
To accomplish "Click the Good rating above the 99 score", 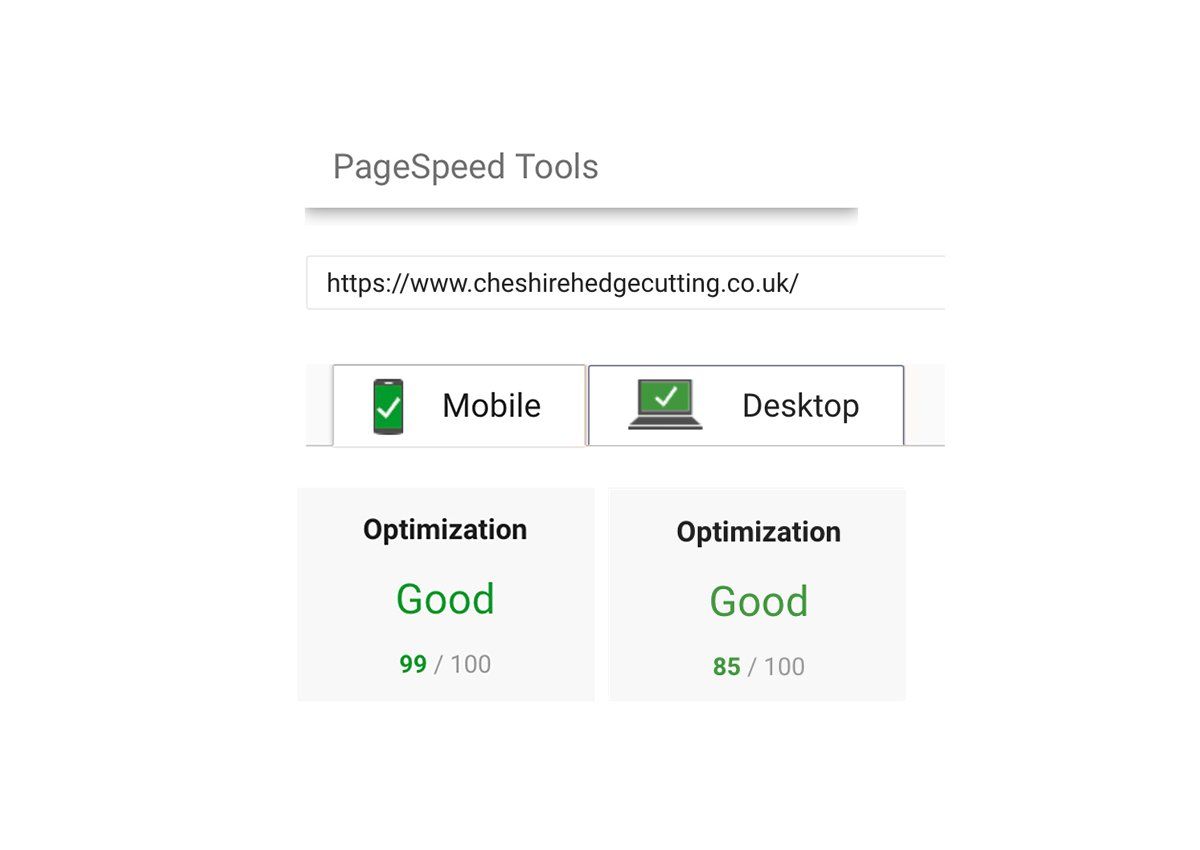I will (445, 599).
